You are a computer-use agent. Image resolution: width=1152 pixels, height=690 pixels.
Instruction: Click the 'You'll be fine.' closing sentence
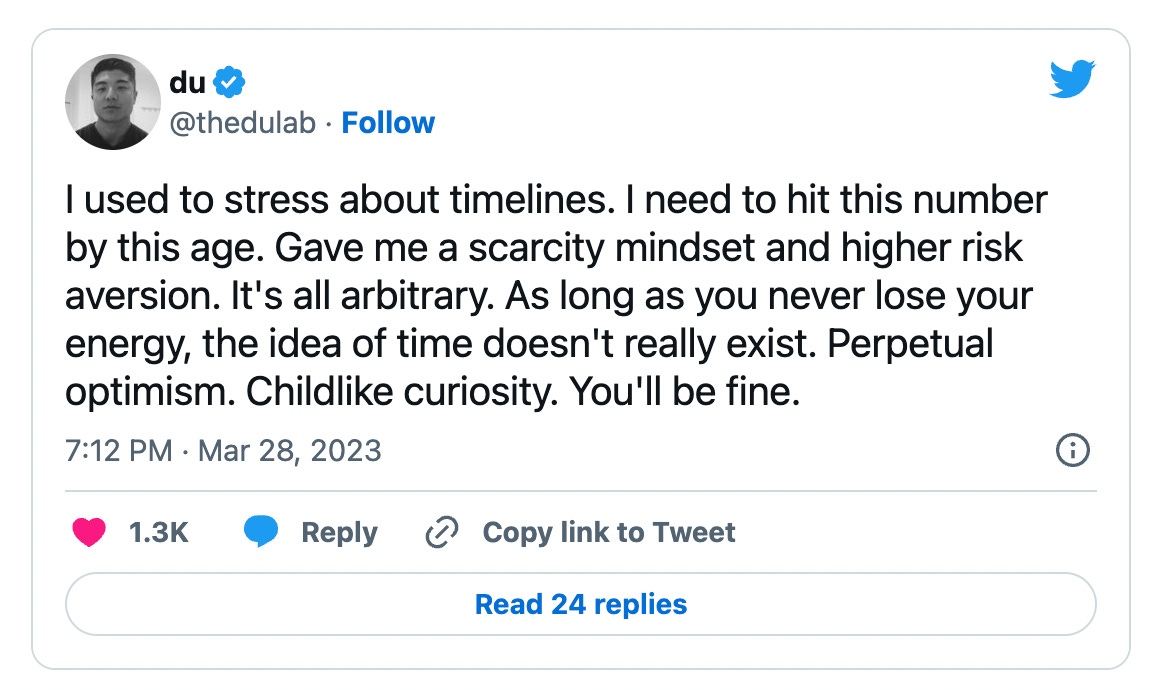click(685, 392)
